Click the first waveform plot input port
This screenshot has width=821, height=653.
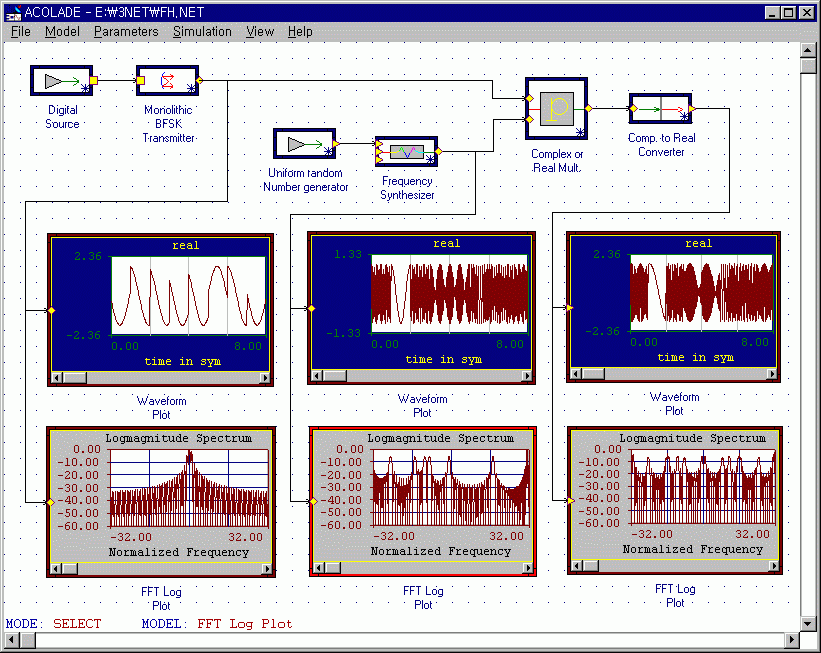51,311
